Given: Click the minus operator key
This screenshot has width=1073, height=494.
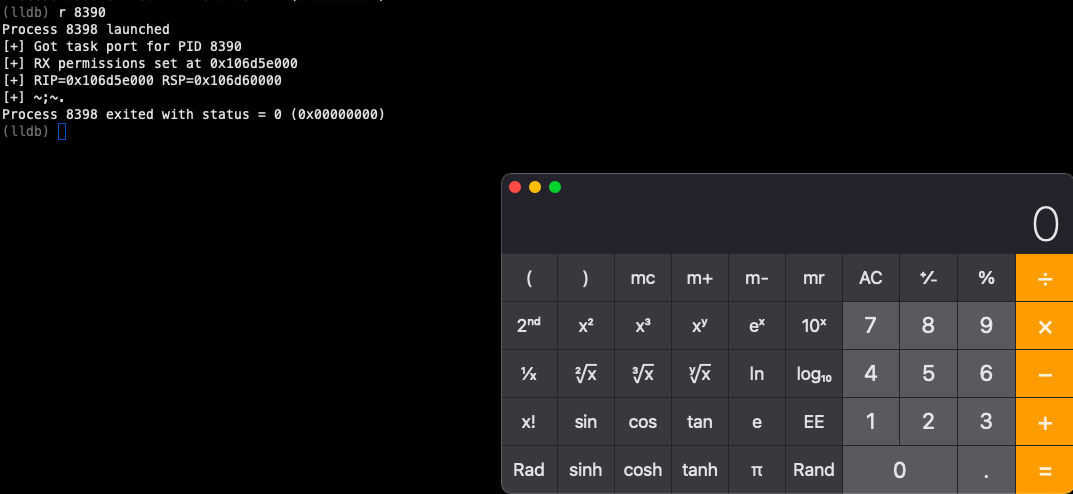Looking at the screenshot, I should [x=1045, y=374].
